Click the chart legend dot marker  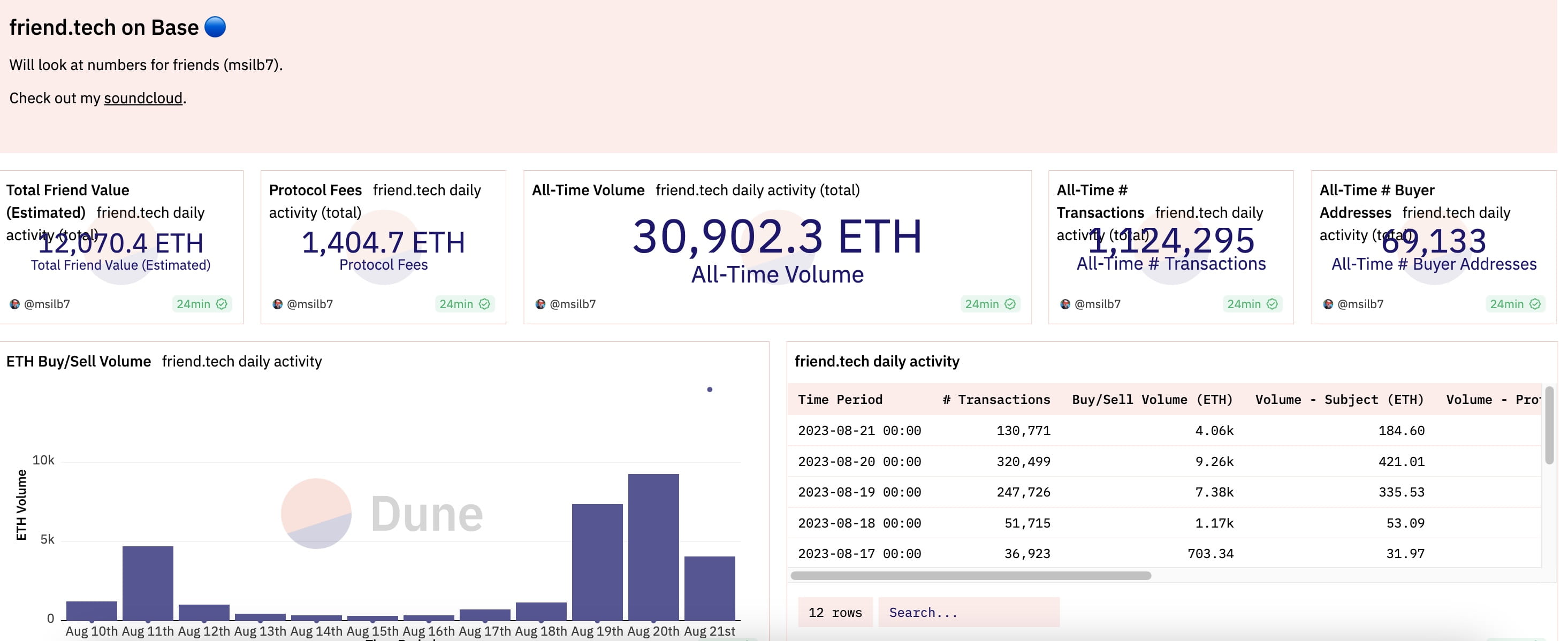[x=710, y=389]
